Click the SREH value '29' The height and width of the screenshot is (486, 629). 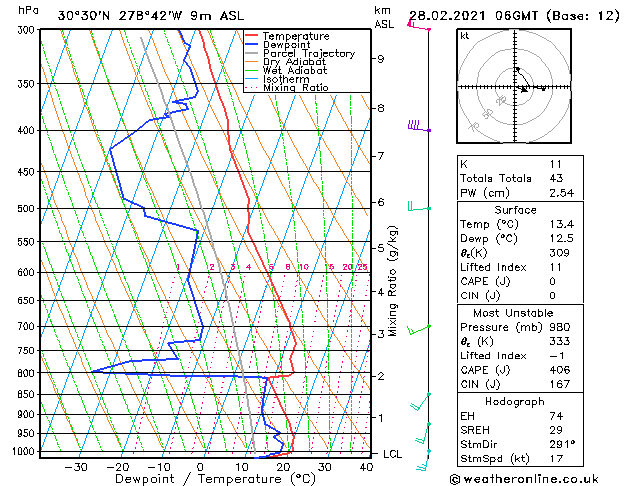(556, 430)
